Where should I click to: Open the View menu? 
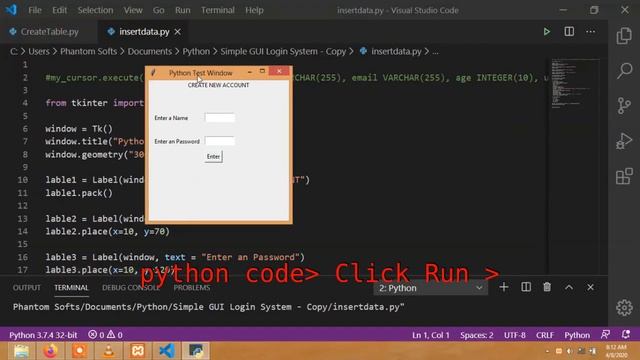coord(133,10)
